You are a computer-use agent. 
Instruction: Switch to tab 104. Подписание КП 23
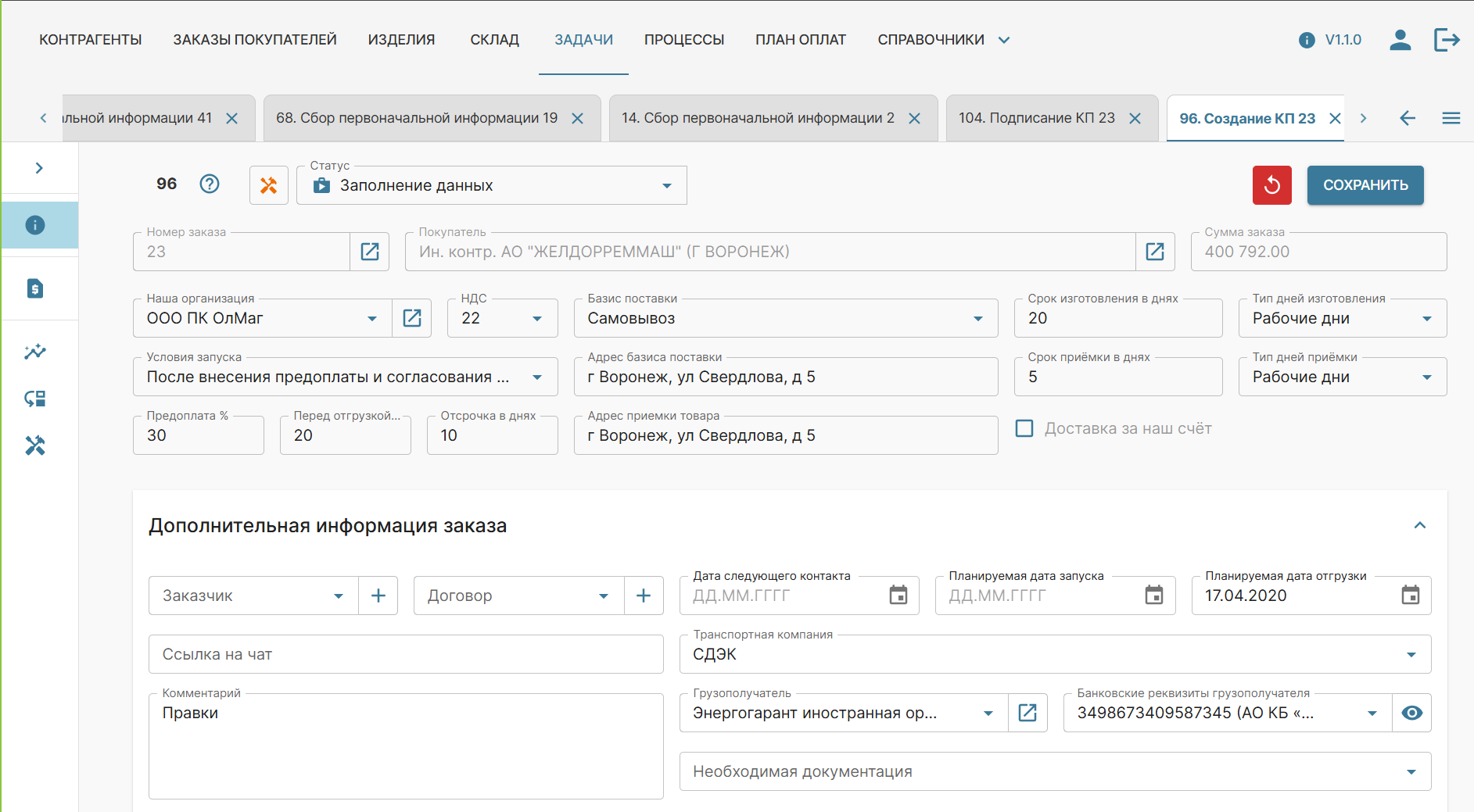click(1036, 118)
